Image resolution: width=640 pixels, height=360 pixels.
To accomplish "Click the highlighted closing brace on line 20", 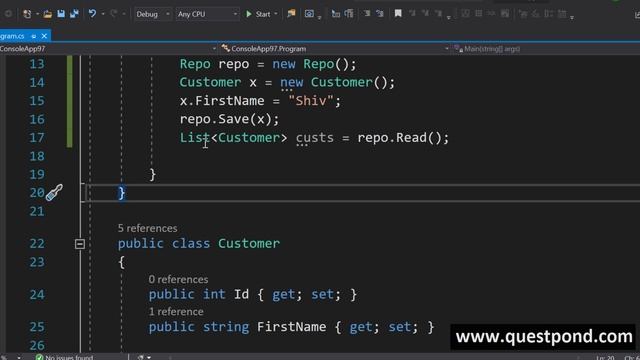I will click(x=121, y=193).
